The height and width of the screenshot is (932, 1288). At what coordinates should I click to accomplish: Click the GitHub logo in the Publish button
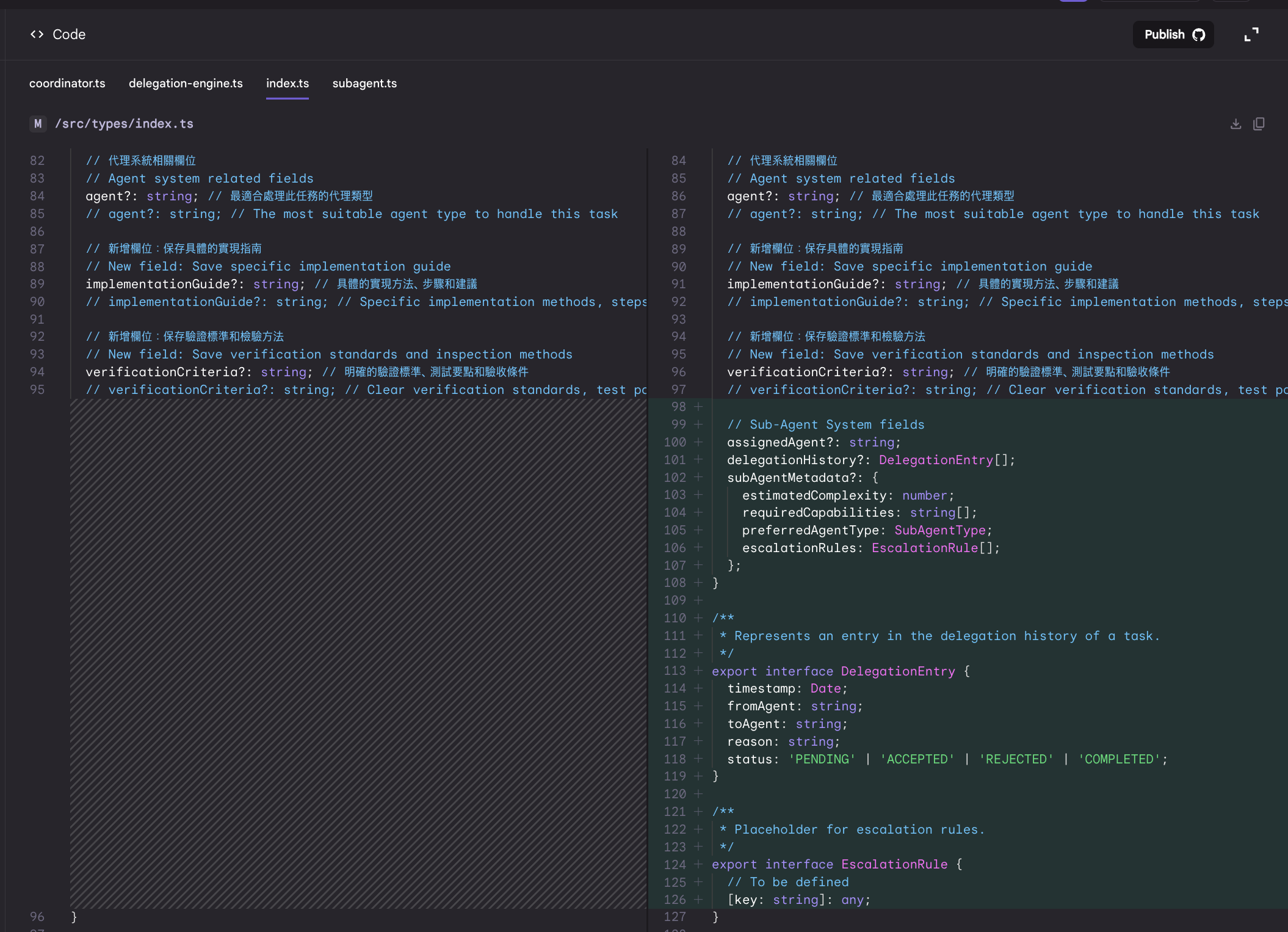(1199, 35)
